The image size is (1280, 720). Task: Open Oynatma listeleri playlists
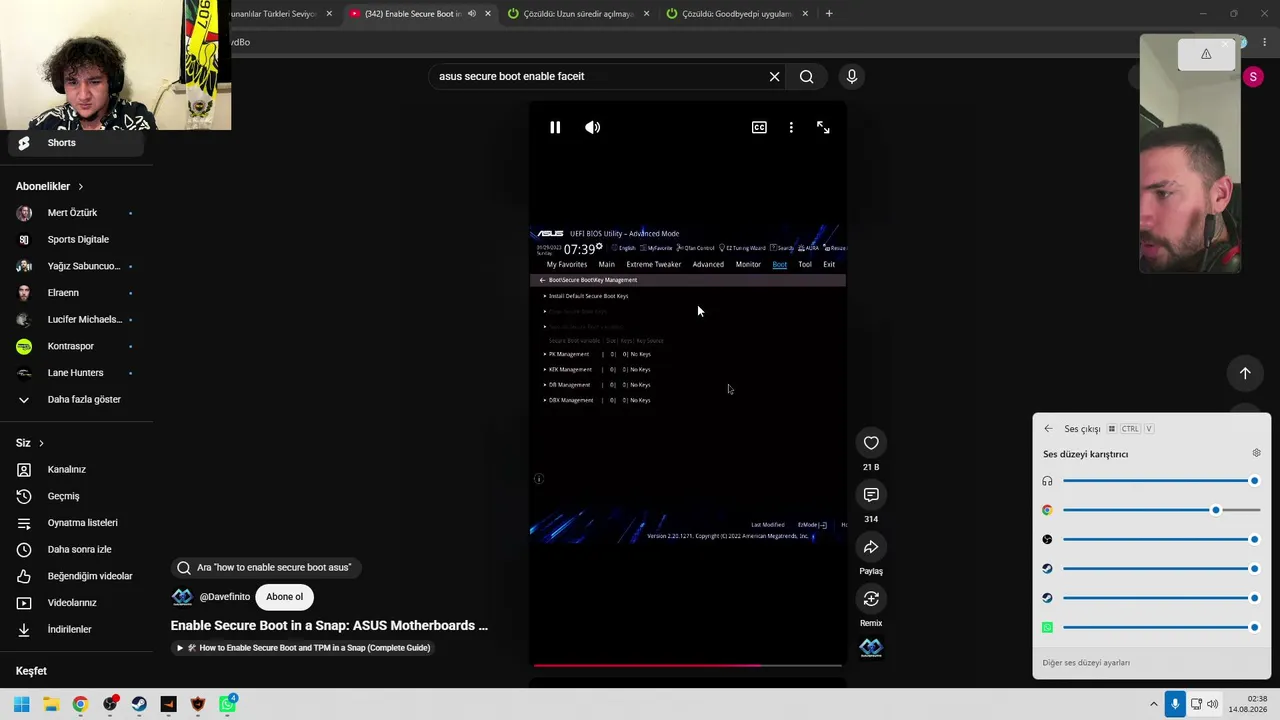(x=77, y=523)
